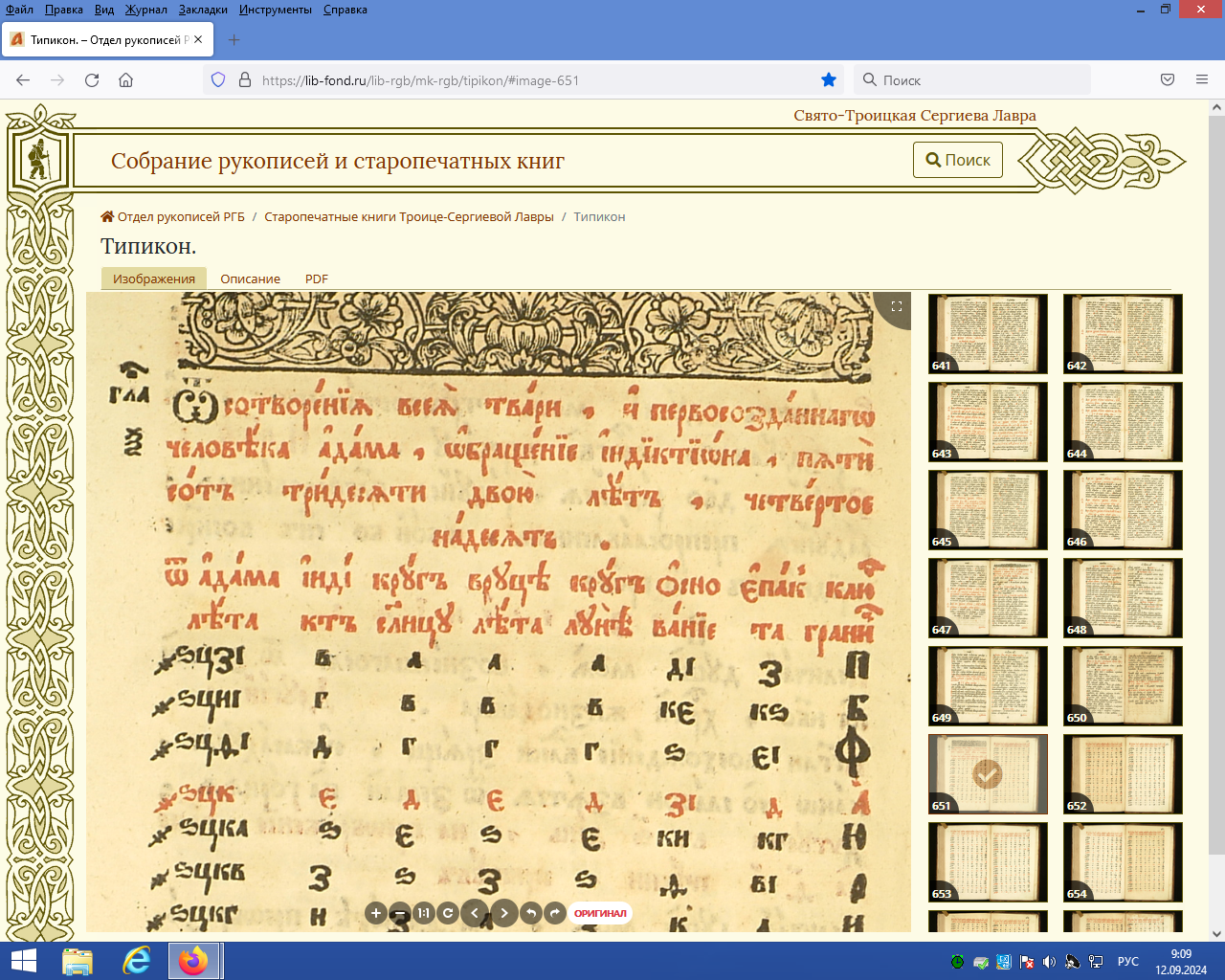Open the Инструменты menu
Viewport: 1225px width, 980px height.
click(276, 10)
